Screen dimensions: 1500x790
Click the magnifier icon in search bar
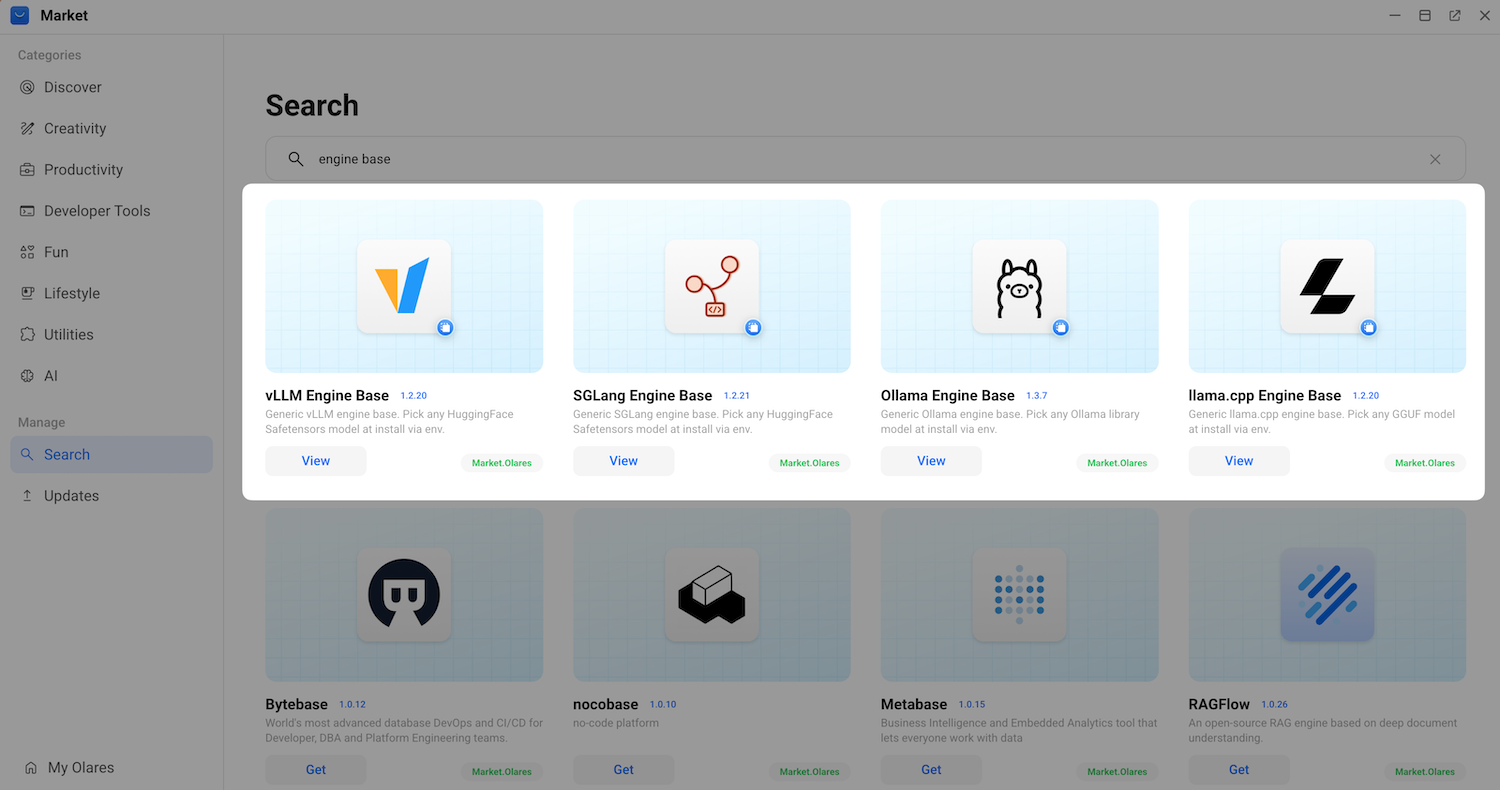point(296,159)
